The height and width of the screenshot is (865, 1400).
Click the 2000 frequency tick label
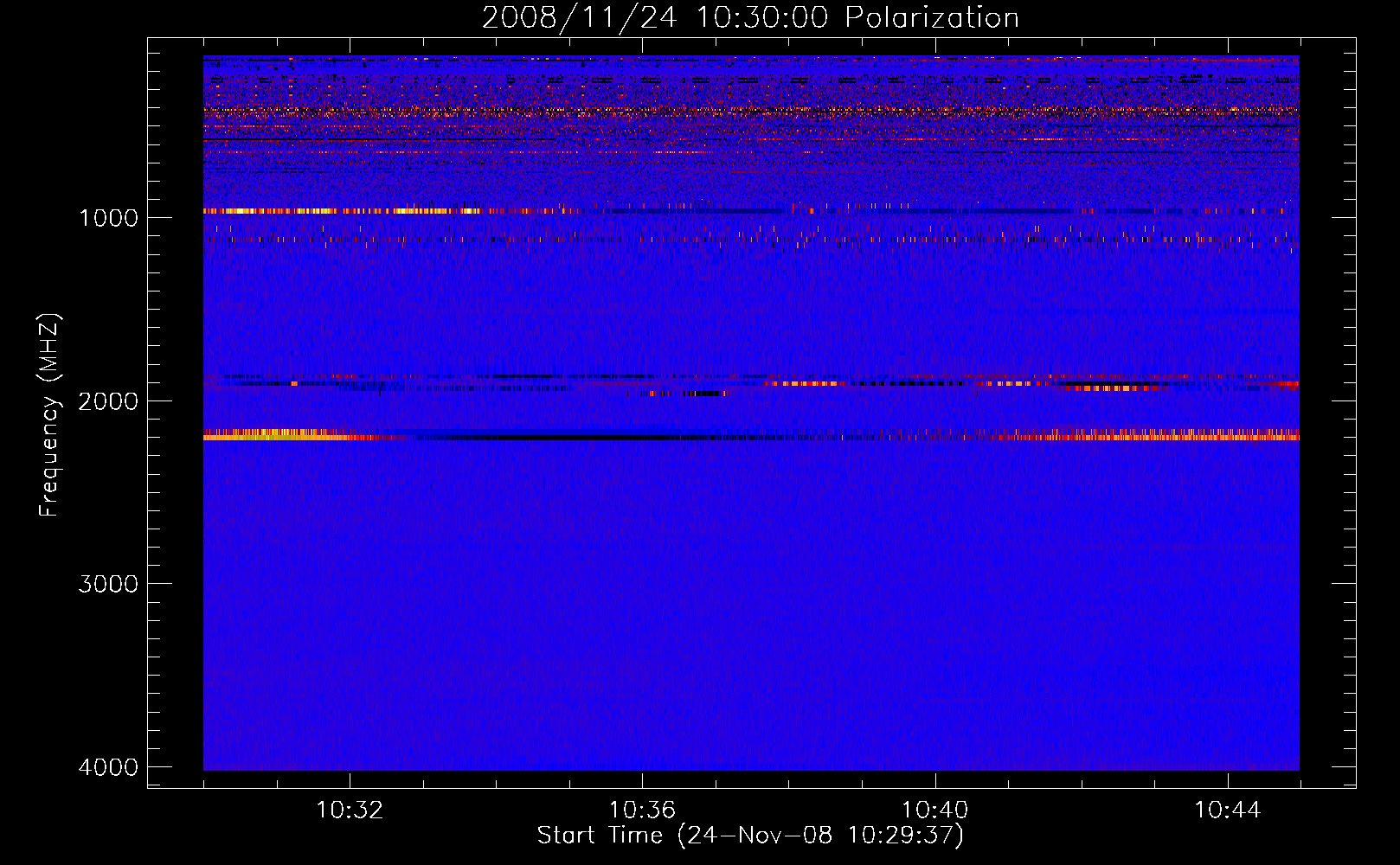point(108,400)
